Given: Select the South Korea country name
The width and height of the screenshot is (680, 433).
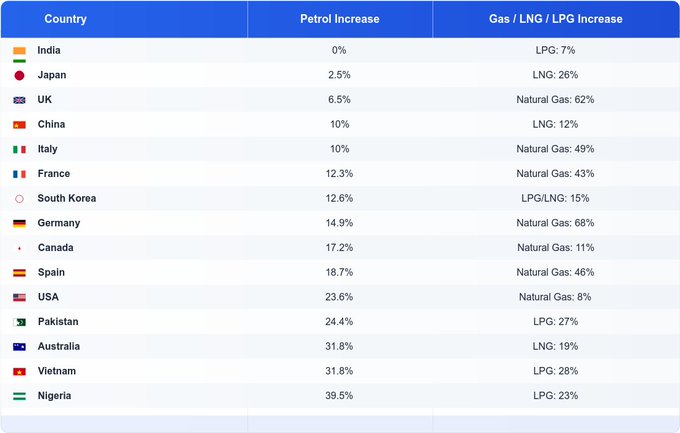Looking at the screenshot, I should tap(67, 198).
